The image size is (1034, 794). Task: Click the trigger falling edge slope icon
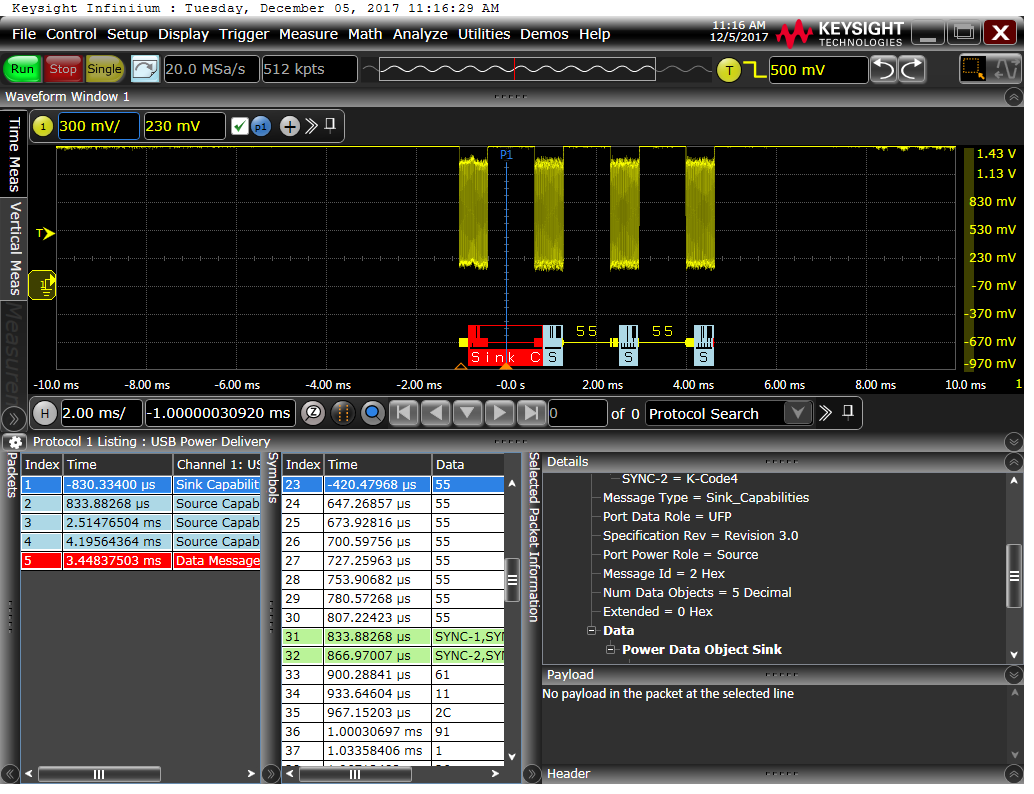tap(754, 70)
